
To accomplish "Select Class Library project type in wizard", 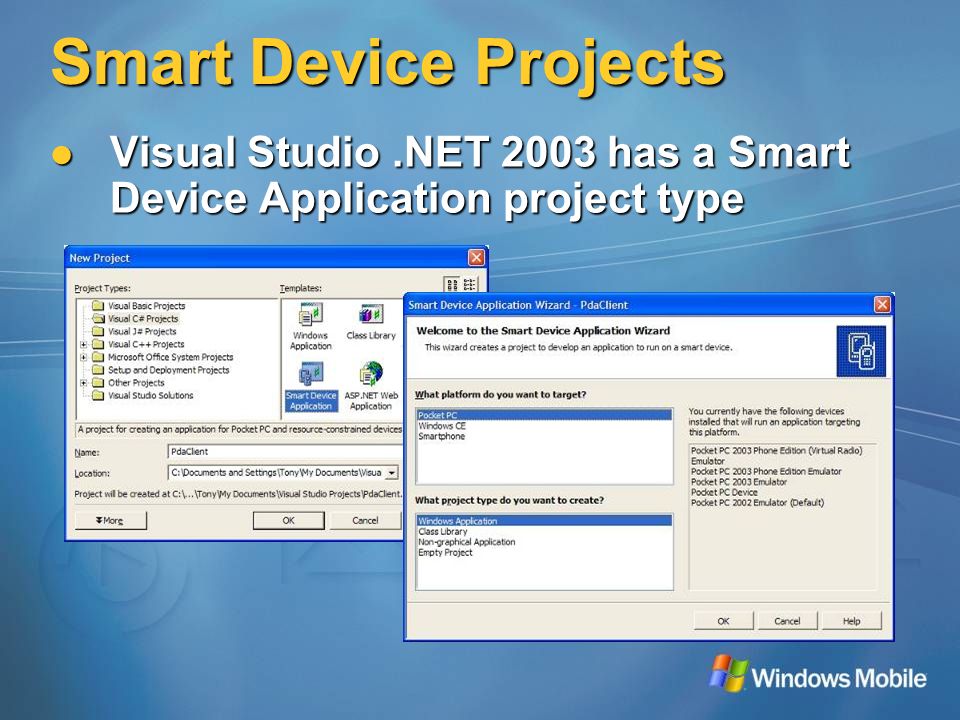I will point(544,531).
